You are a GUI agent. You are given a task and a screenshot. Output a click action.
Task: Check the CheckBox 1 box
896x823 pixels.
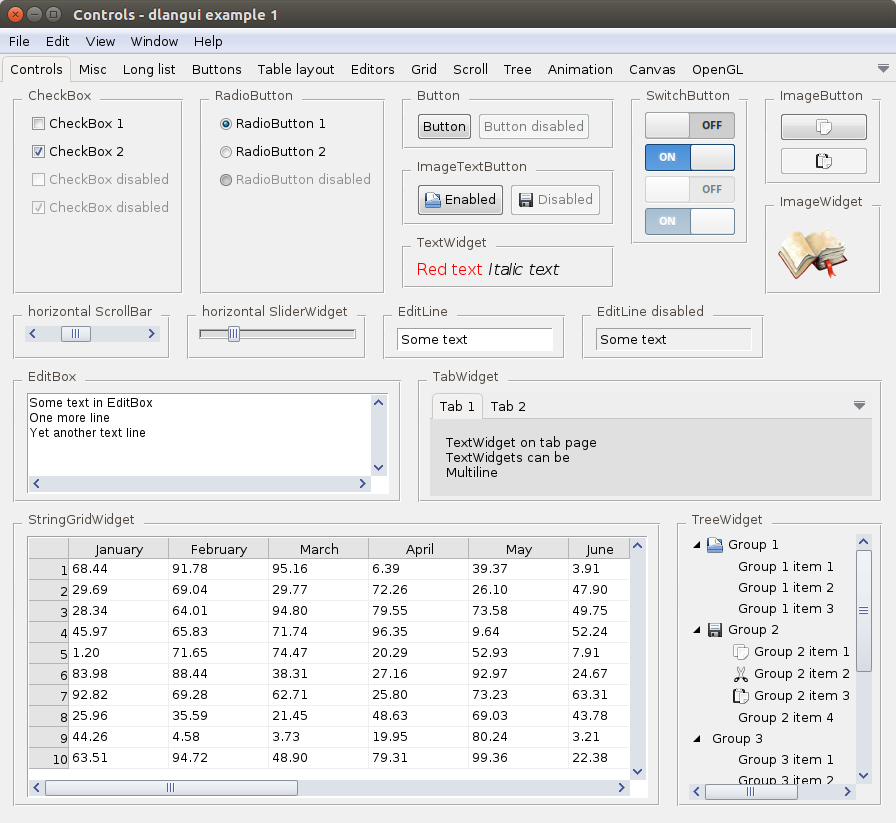click(x=39, y=124)
